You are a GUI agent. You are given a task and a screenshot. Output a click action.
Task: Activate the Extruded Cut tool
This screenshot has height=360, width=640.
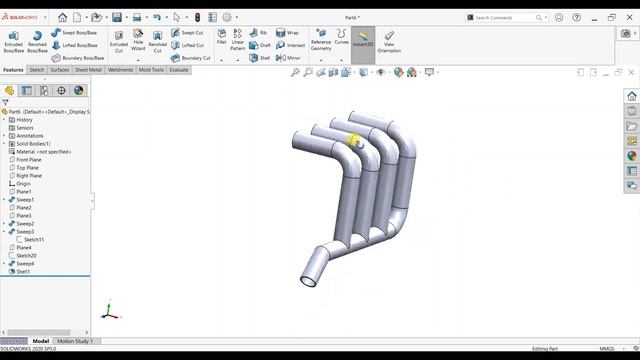[x=119, y=42]
